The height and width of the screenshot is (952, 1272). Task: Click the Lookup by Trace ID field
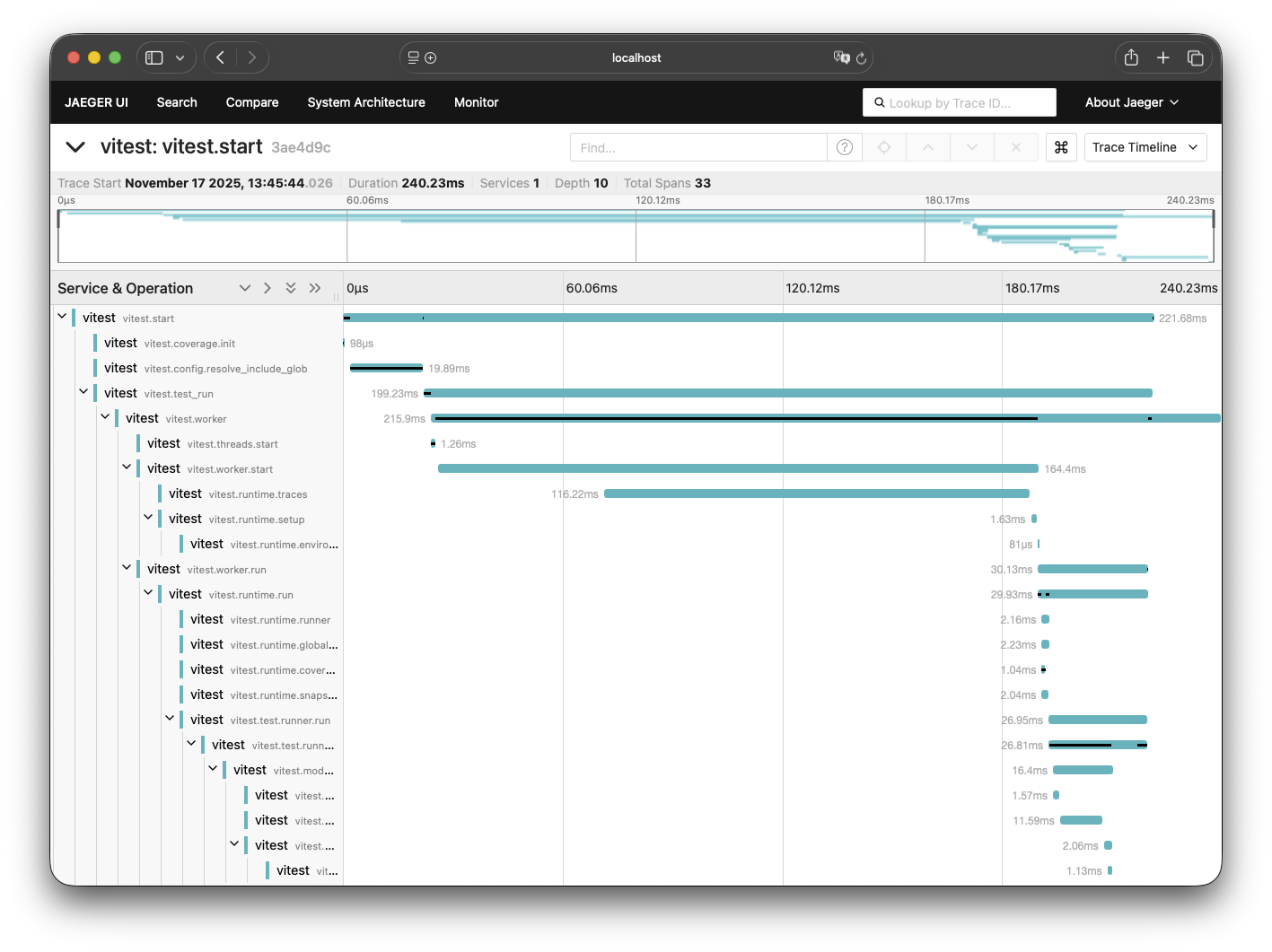point(961,102)
